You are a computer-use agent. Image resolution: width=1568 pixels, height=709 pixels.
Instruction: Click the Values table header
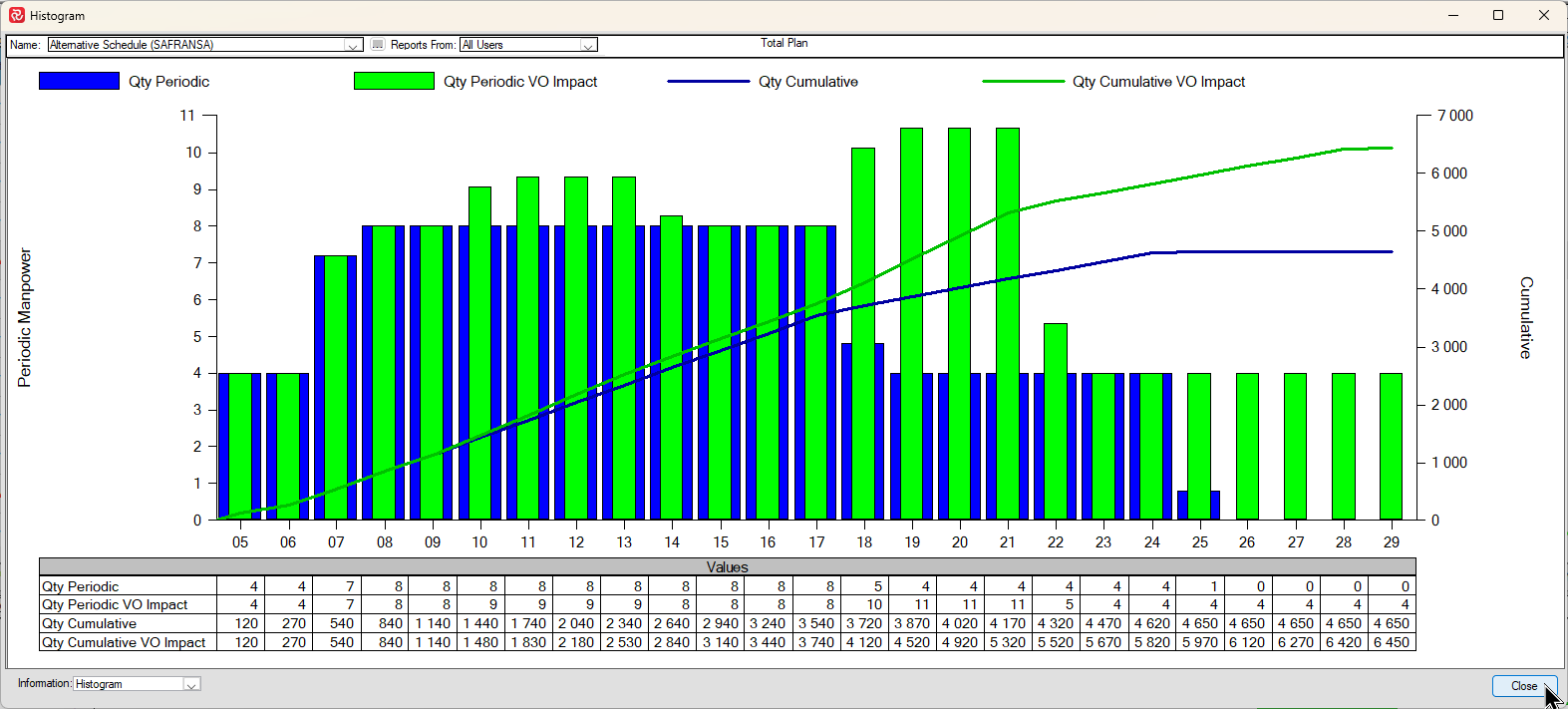coord(727,566)
